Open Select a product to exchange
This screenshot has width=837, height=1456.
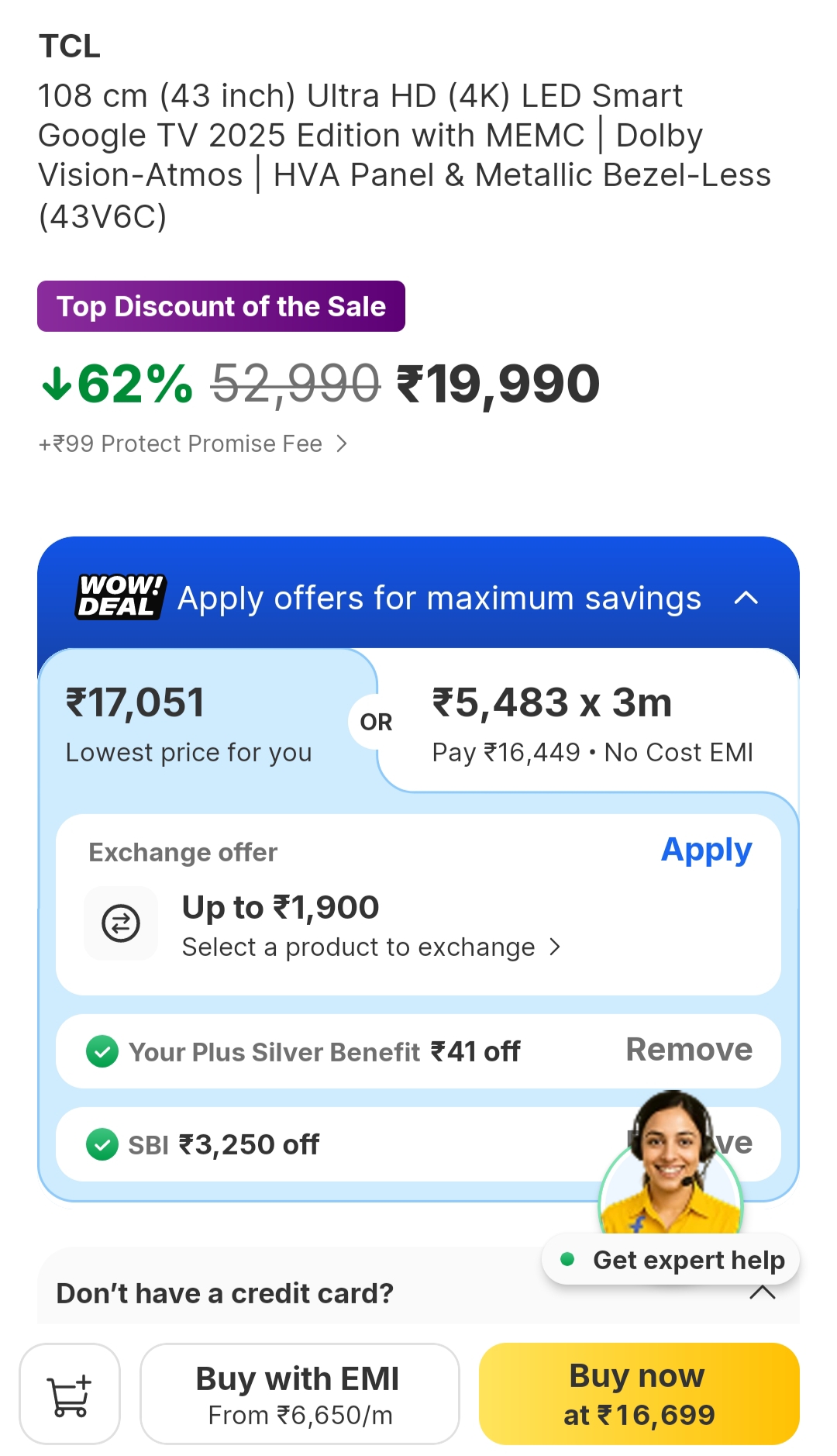coord(370,947)
